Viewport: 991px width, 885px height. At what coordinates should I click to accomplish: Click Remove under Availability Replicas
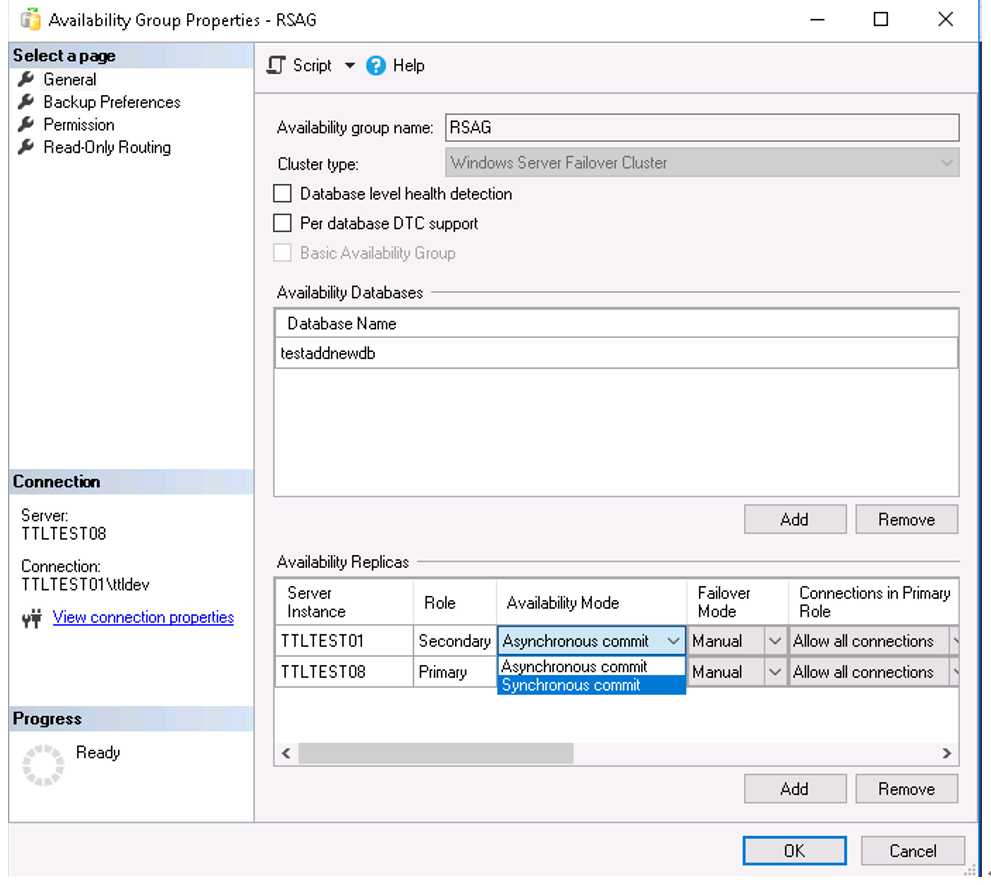906,788
